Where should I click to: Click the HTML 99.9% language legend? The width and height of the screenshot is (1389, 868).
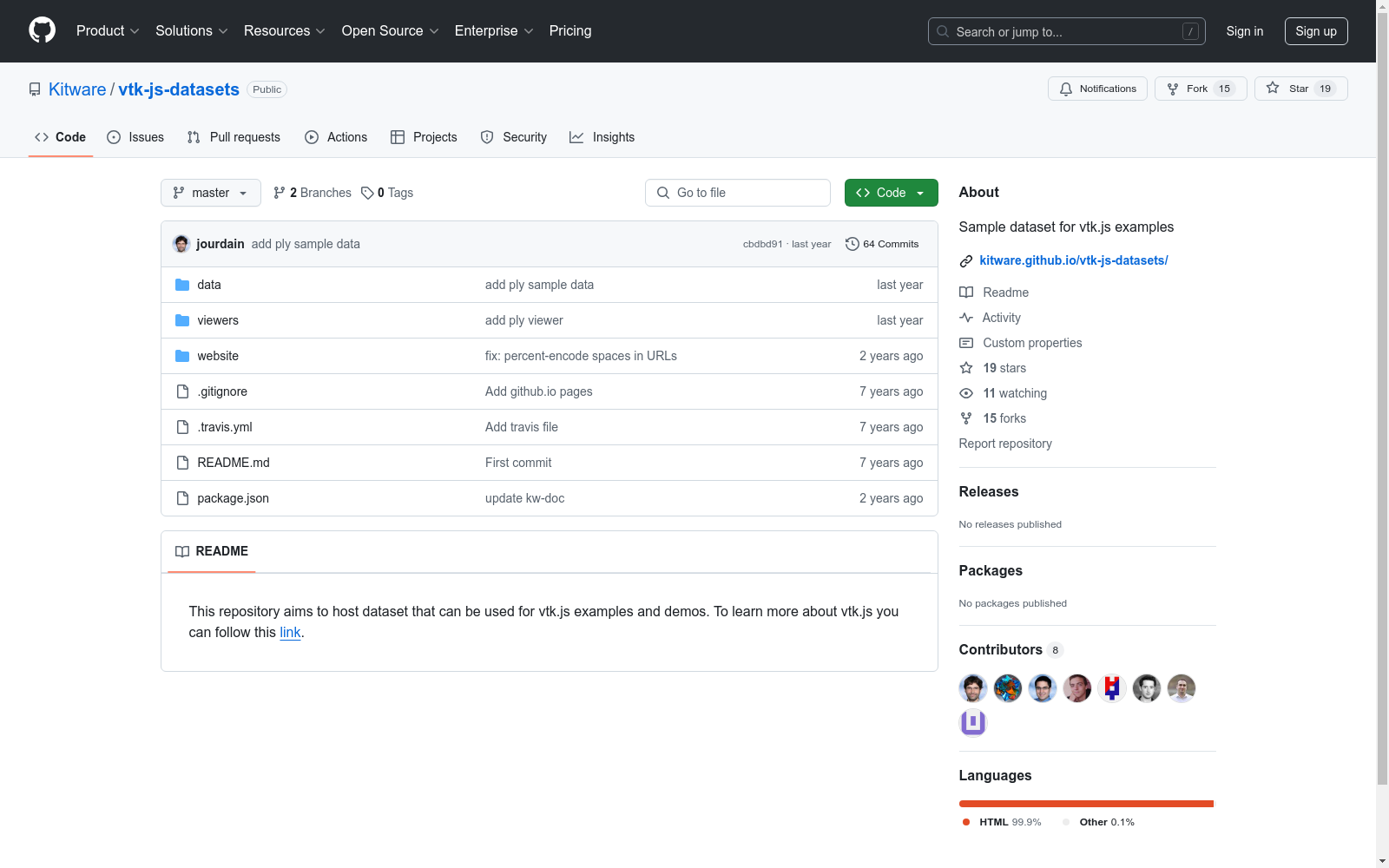tap(1002, 822)
